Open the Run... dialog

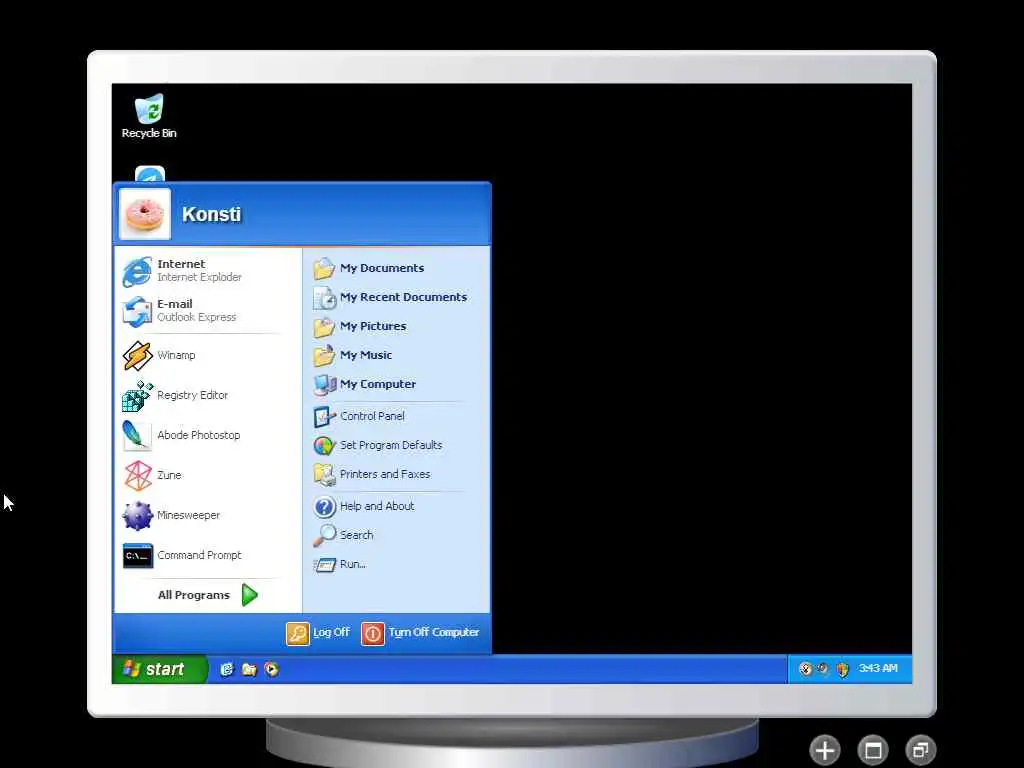(x=397, y=564)
